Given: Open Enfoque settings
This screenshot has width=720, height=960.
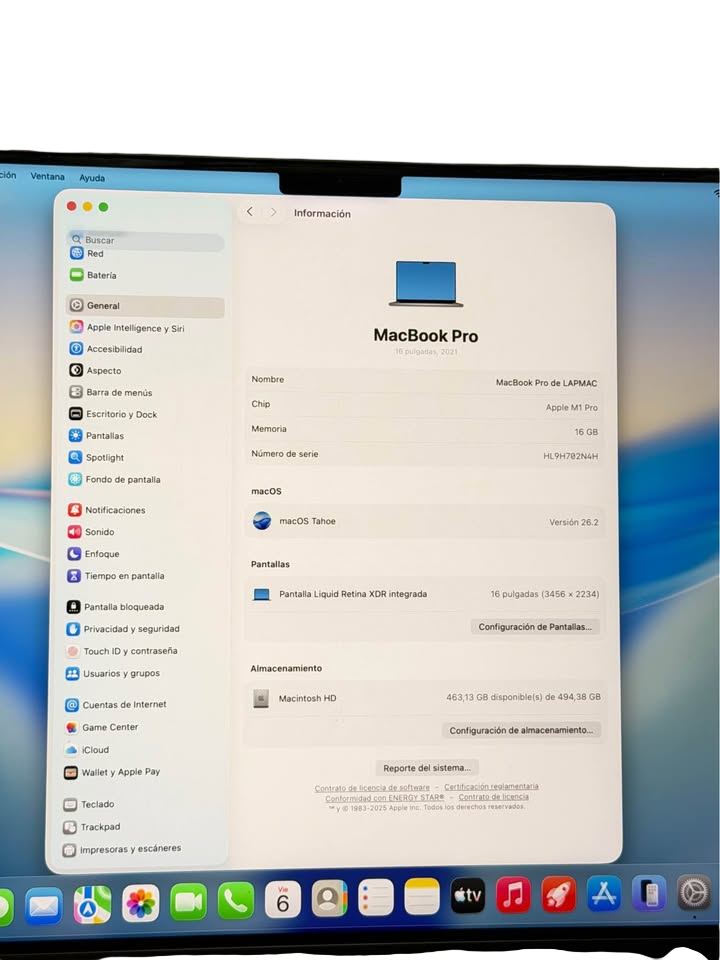Looking at the screenshot, I should (93, 553).
